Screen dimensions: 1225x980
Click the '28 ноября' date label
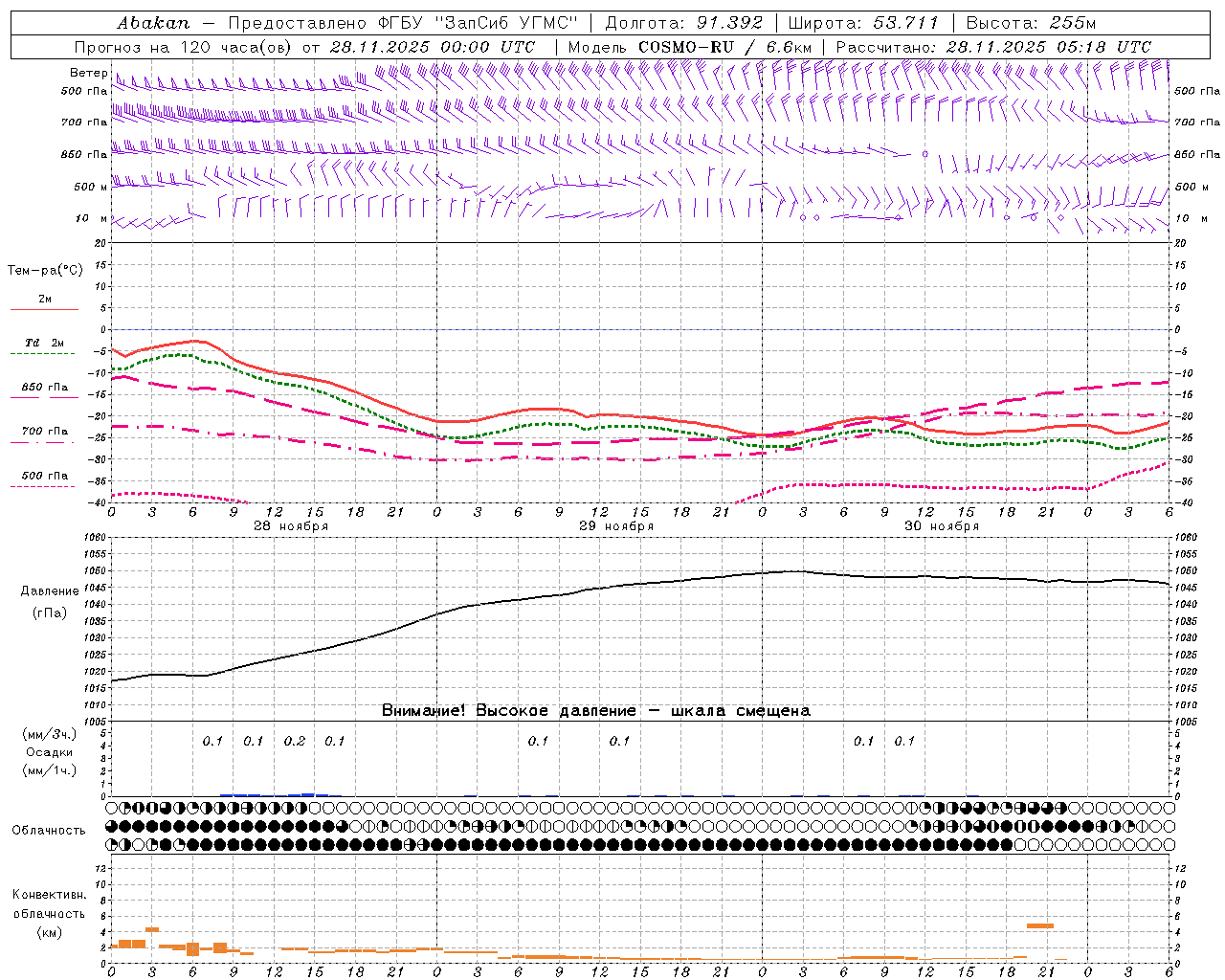[291, 526]
